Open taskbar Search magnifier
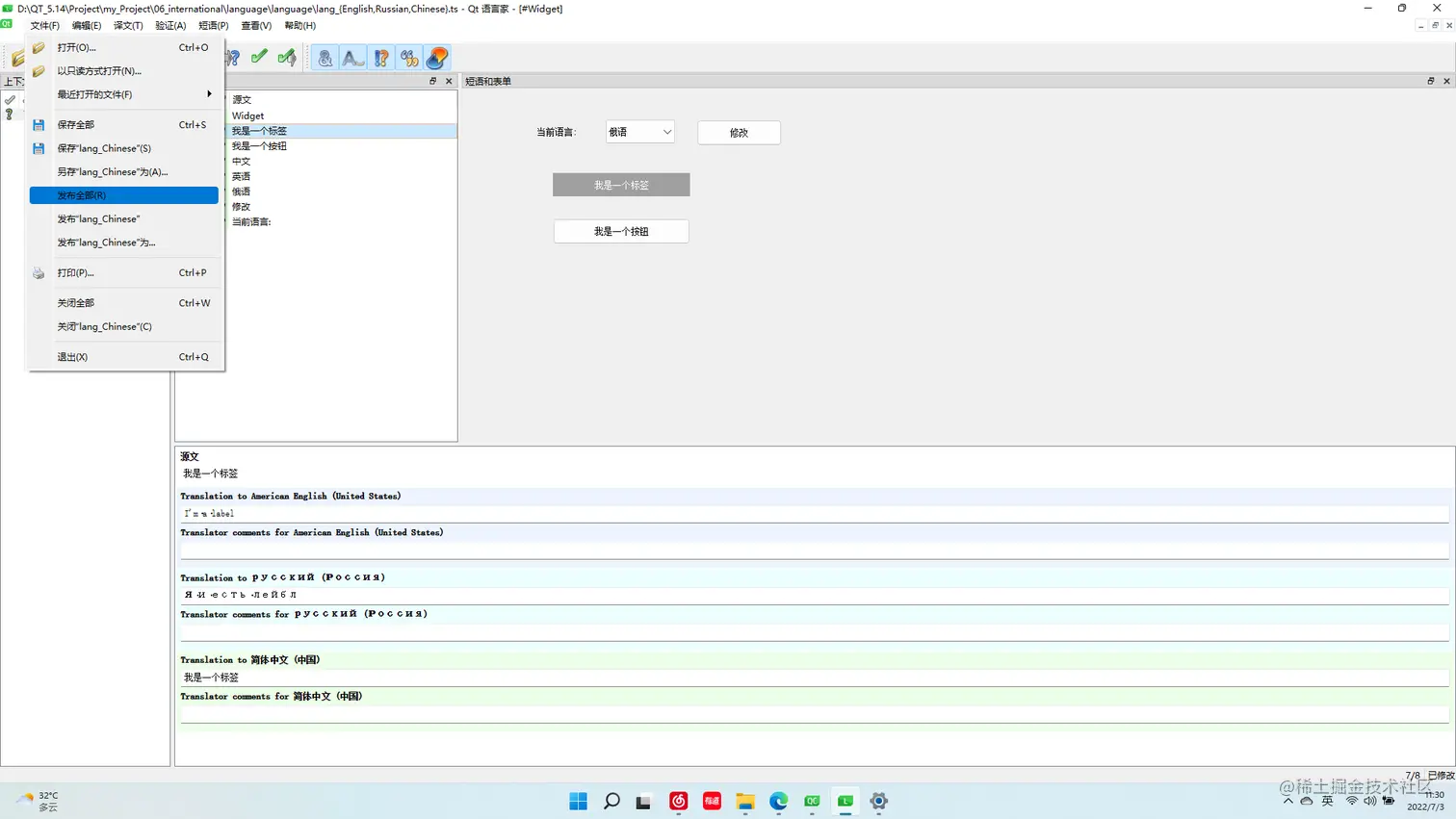This screenshot has width=1456, height=819. (611, 801)
